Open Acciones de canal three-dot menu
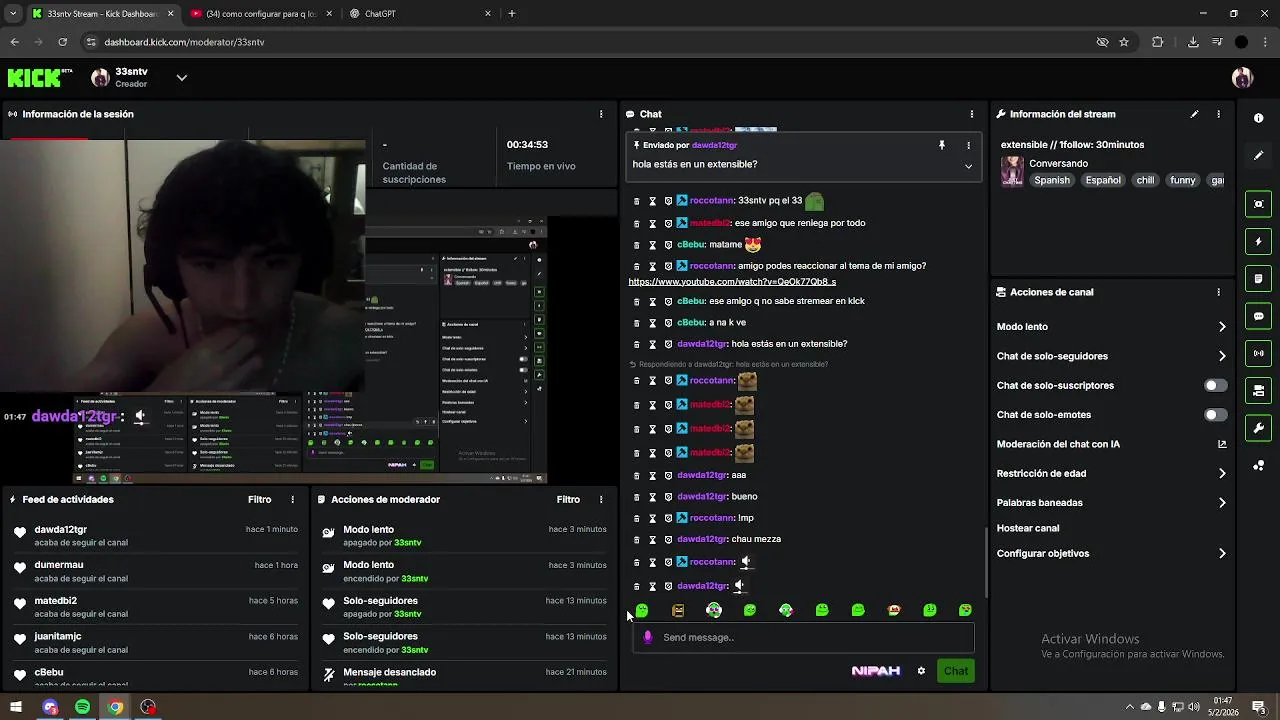This screenshot has width=1280, height=720. click(x=1218, y=292)
